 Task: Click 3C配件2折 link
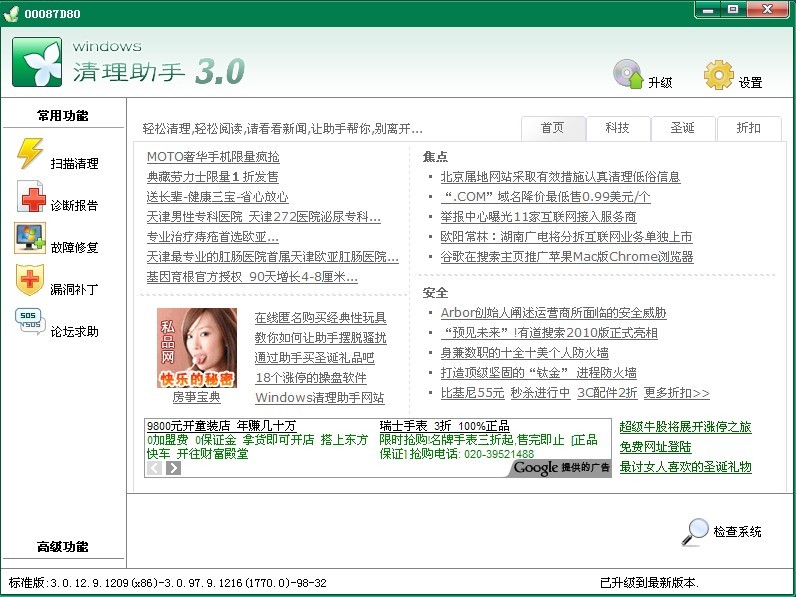[x=607, y=393]
